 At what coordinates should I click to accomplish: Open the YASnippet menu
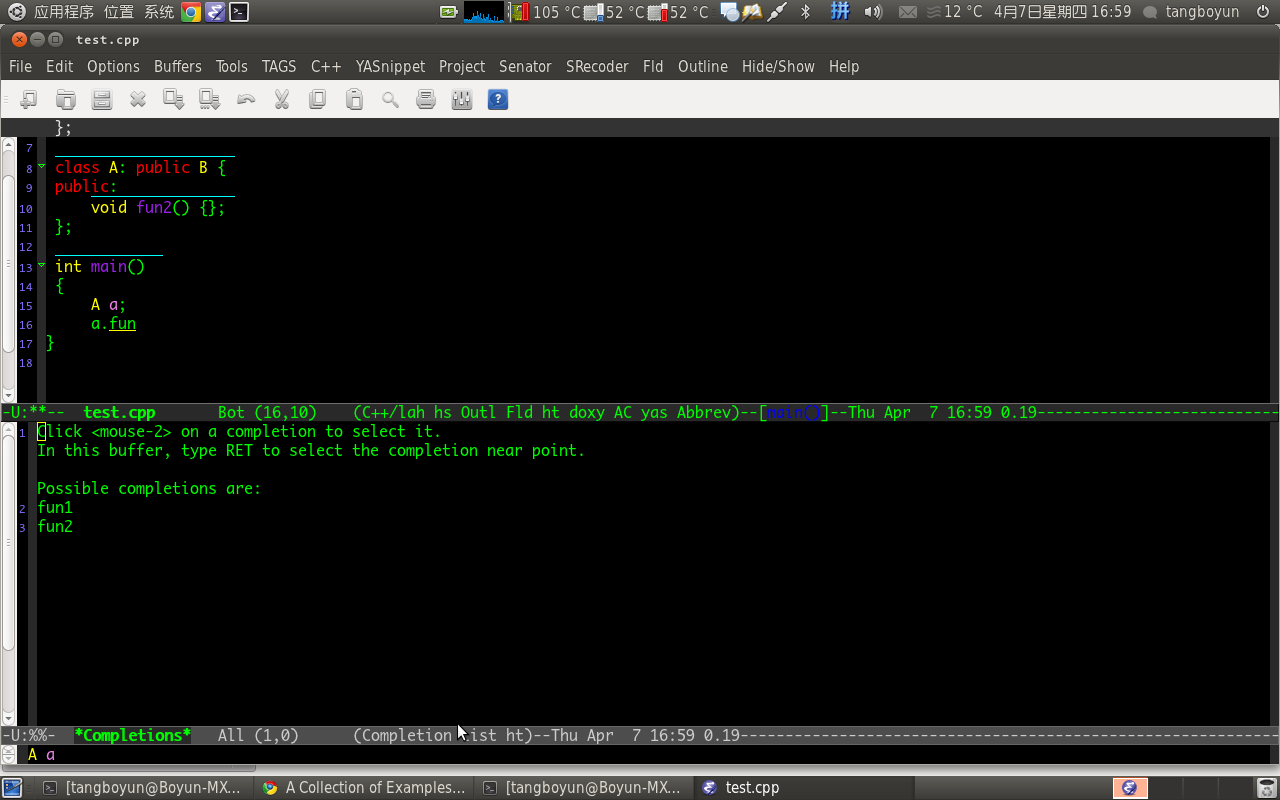[x=390, y=66]
